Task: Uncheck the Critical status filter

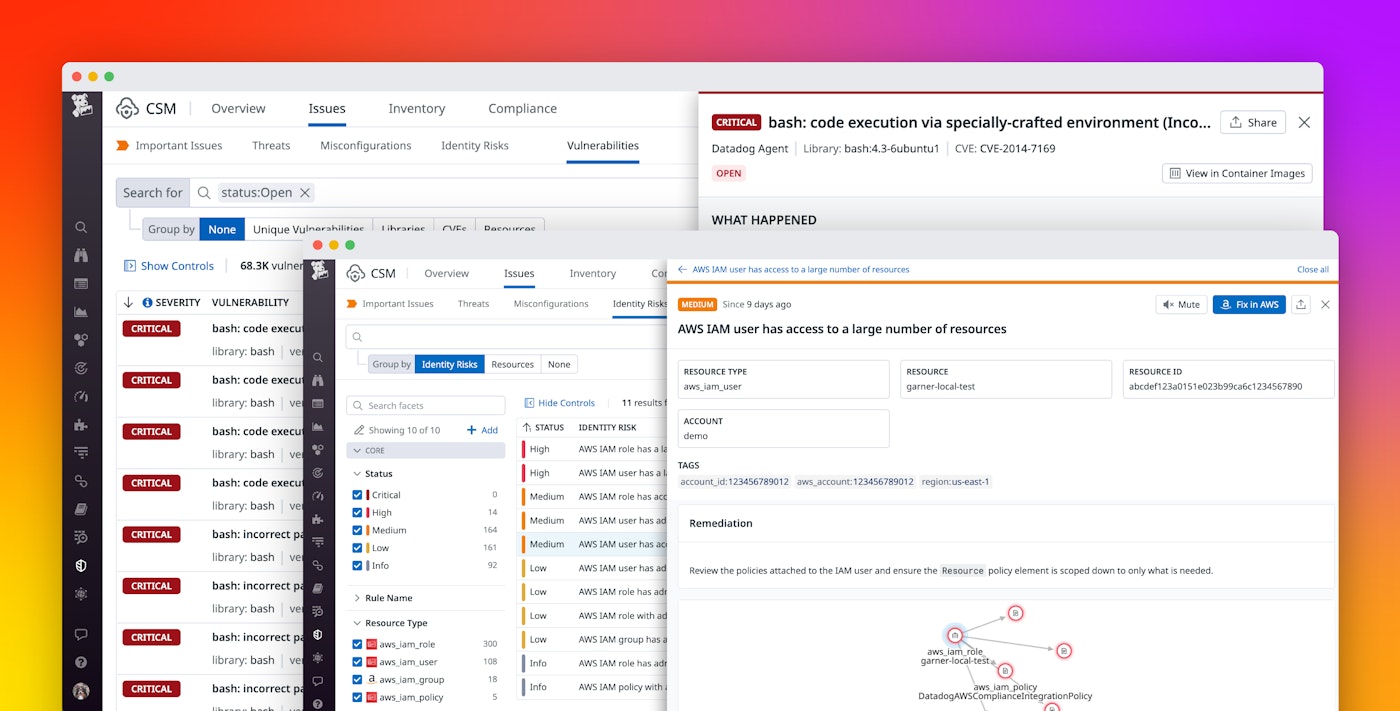Action: pyautogui.click(x=356, y=494)
